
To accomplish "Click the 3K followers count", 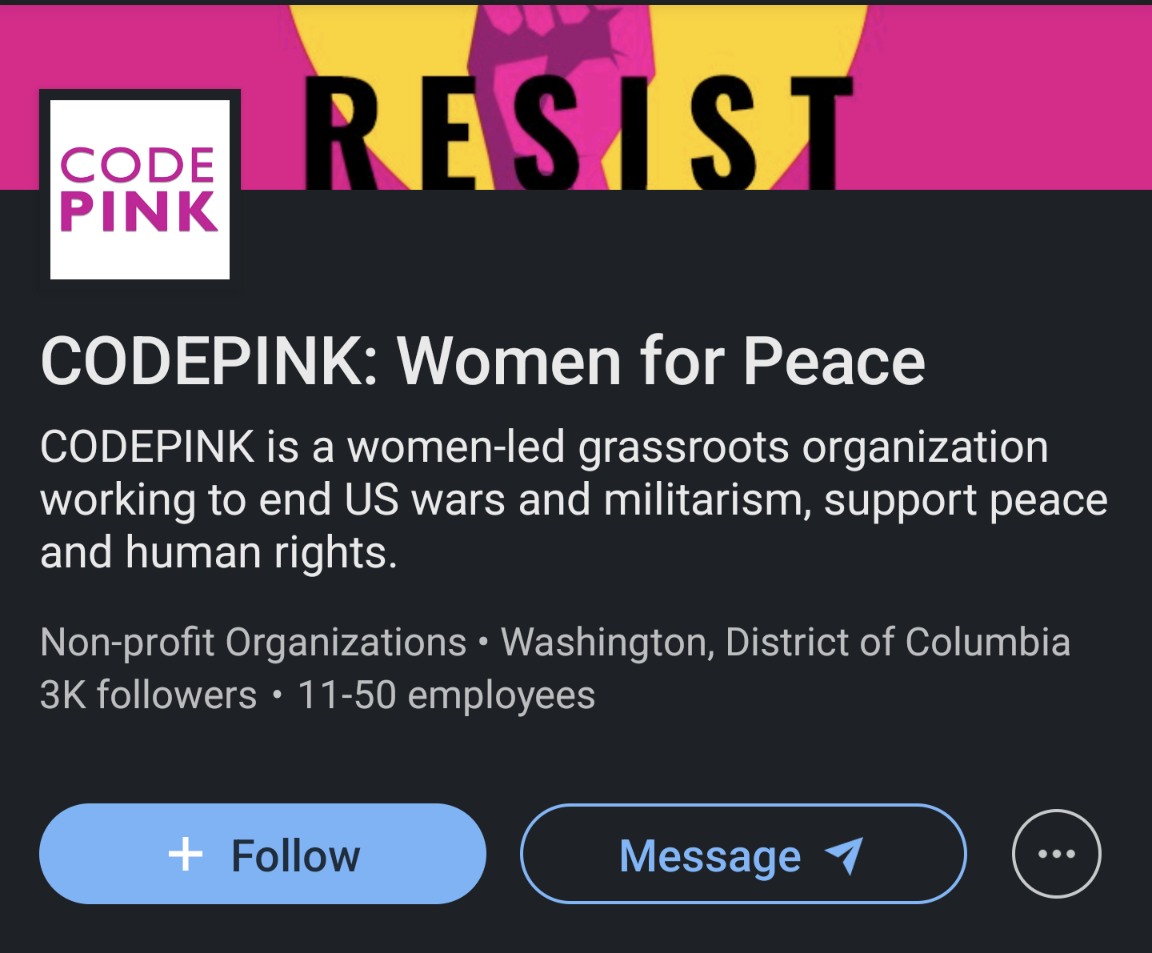I will [148, 695].
